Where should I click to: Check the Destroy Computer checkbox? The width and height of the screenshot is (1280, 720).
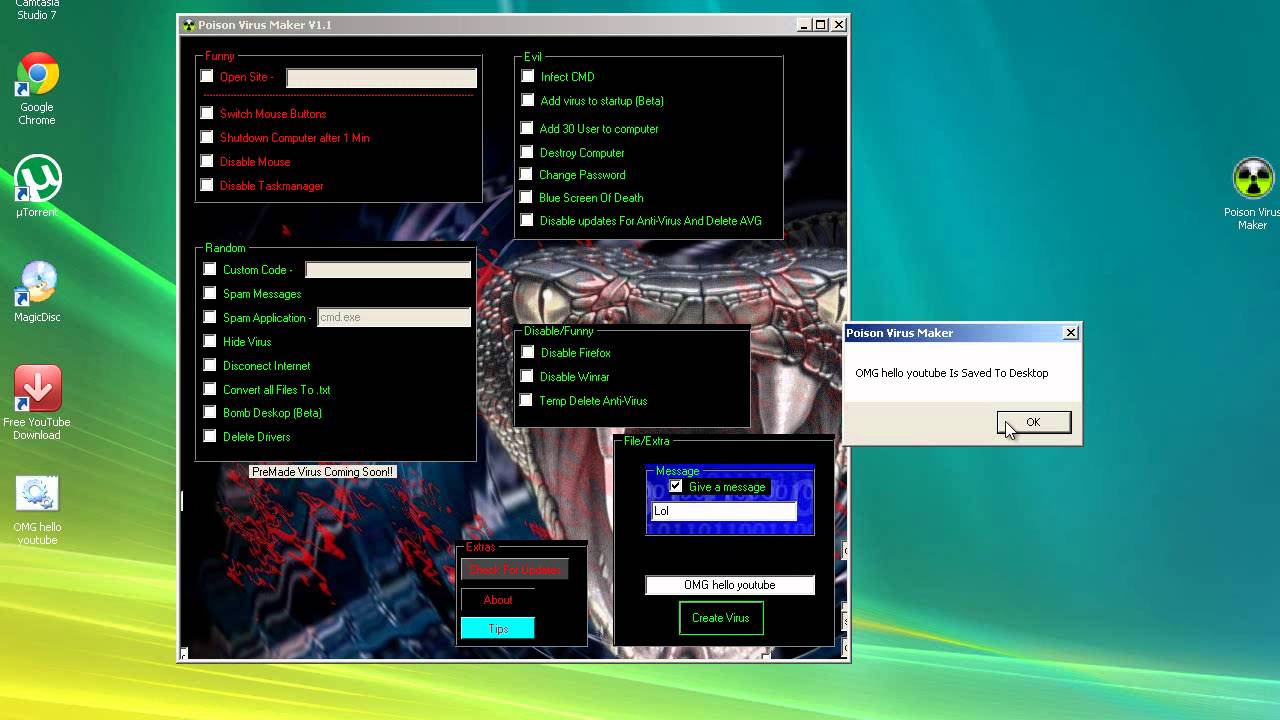tap(527, 152)
